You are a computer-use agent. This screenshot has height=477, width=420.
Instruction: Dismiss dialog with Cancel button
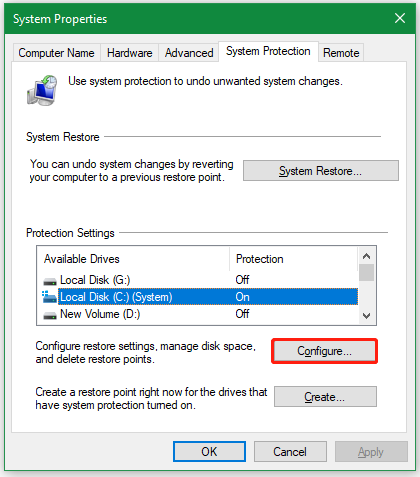tap(290, 452)
